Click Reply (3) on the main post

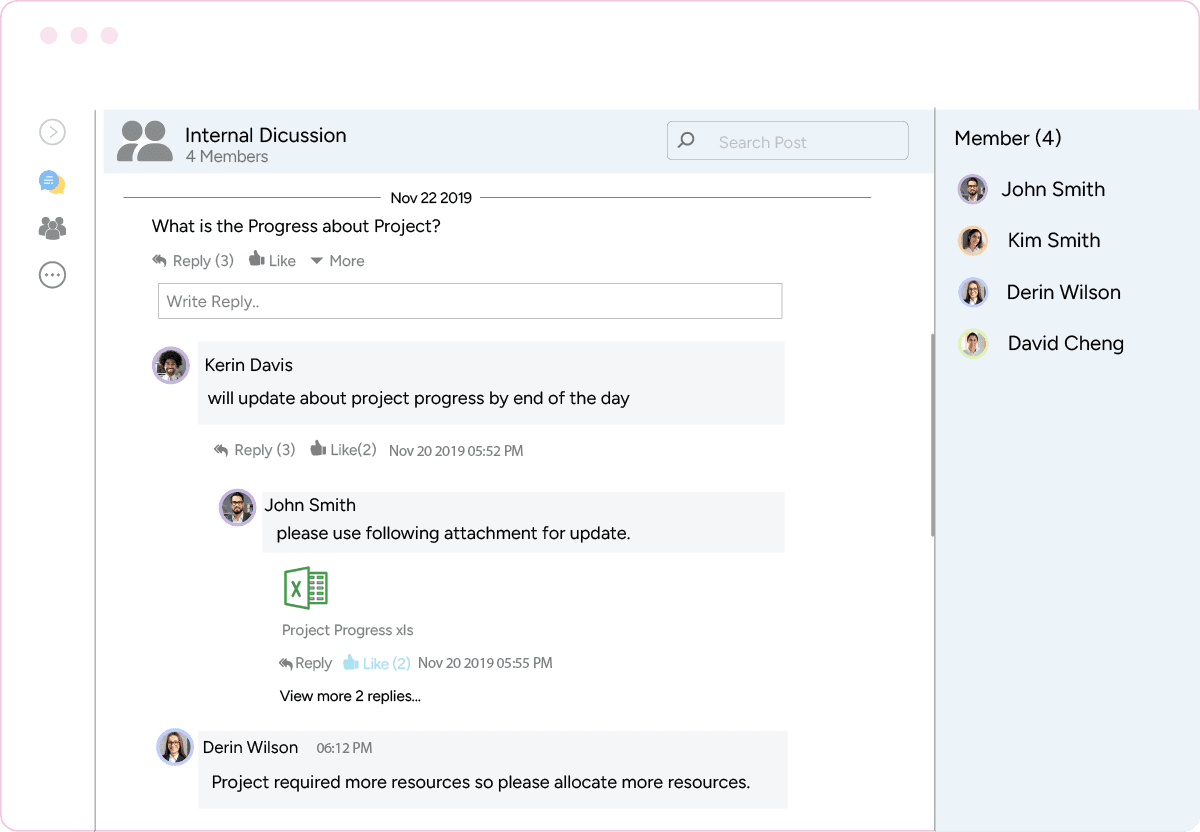pos(193,260)
